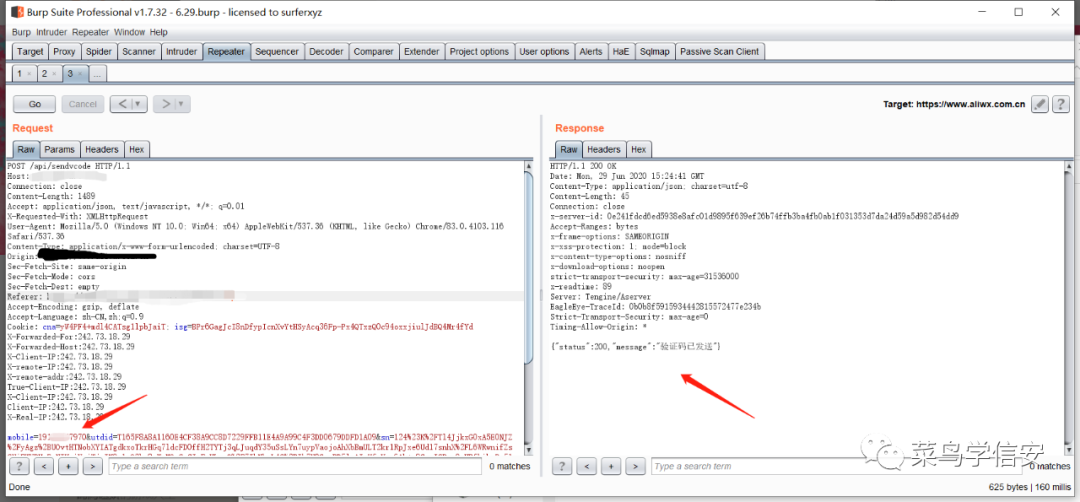Viewport: 1080px width, 502px height.
Task: Add new Repeater tab with ellipsis tab
Action: [98, 74]
